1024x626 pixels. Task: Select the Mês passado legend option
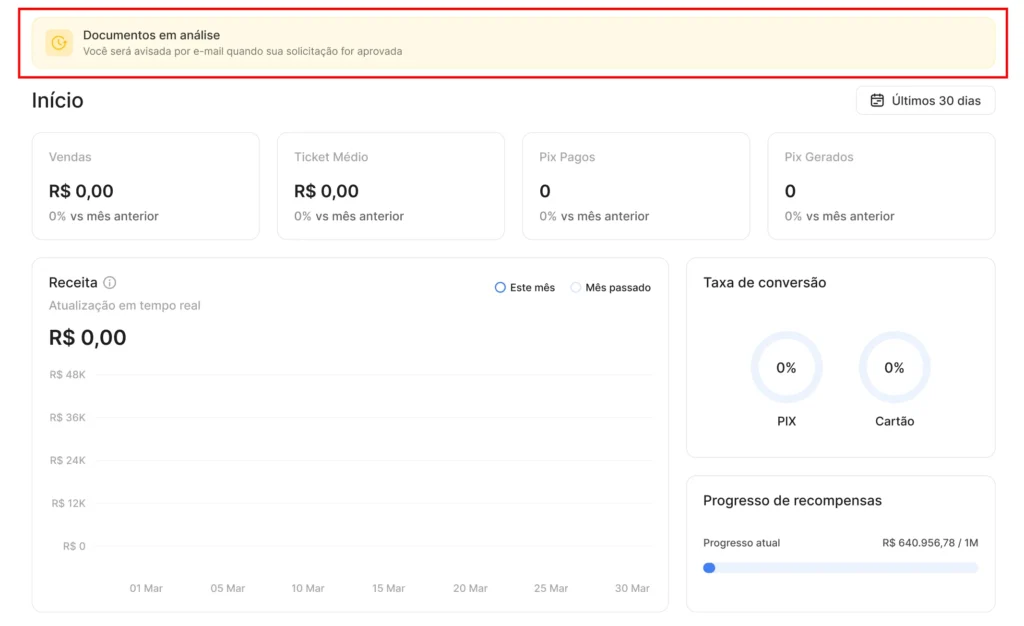click(610, 288)
